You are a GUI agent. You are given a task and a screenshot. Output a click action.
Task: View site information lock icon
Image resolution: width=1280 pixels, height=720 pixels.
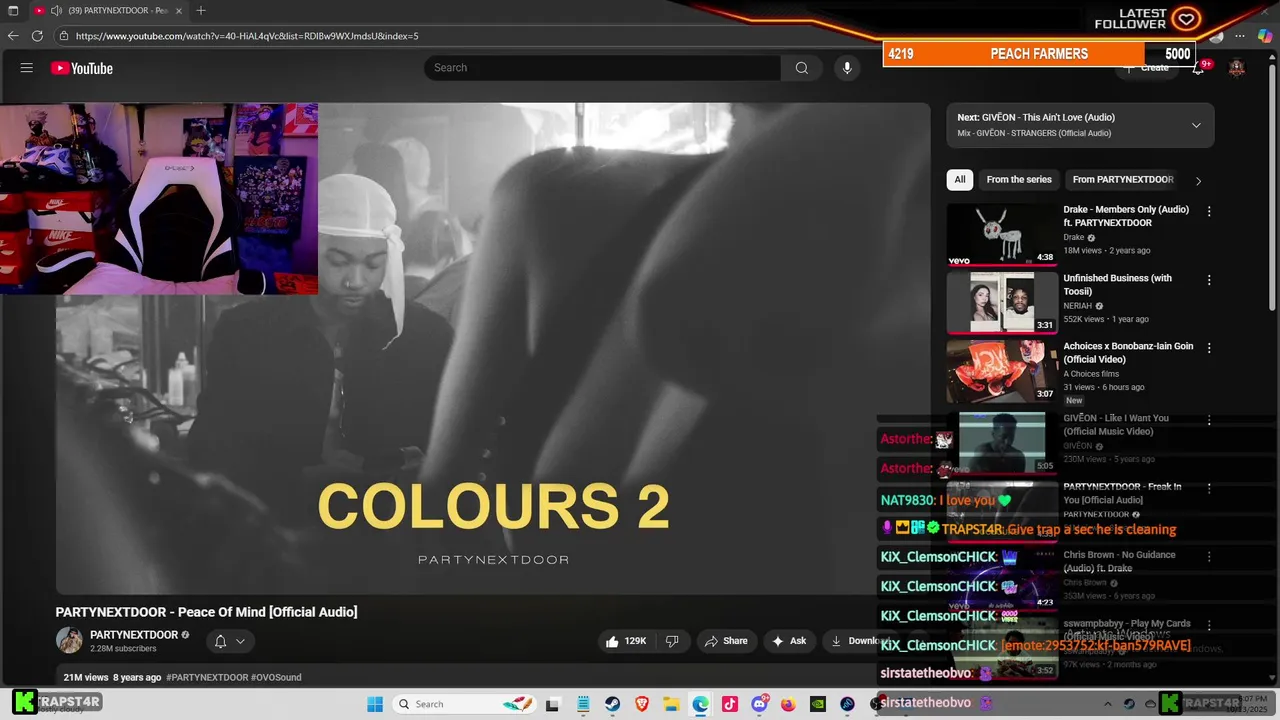coord(64,36)
